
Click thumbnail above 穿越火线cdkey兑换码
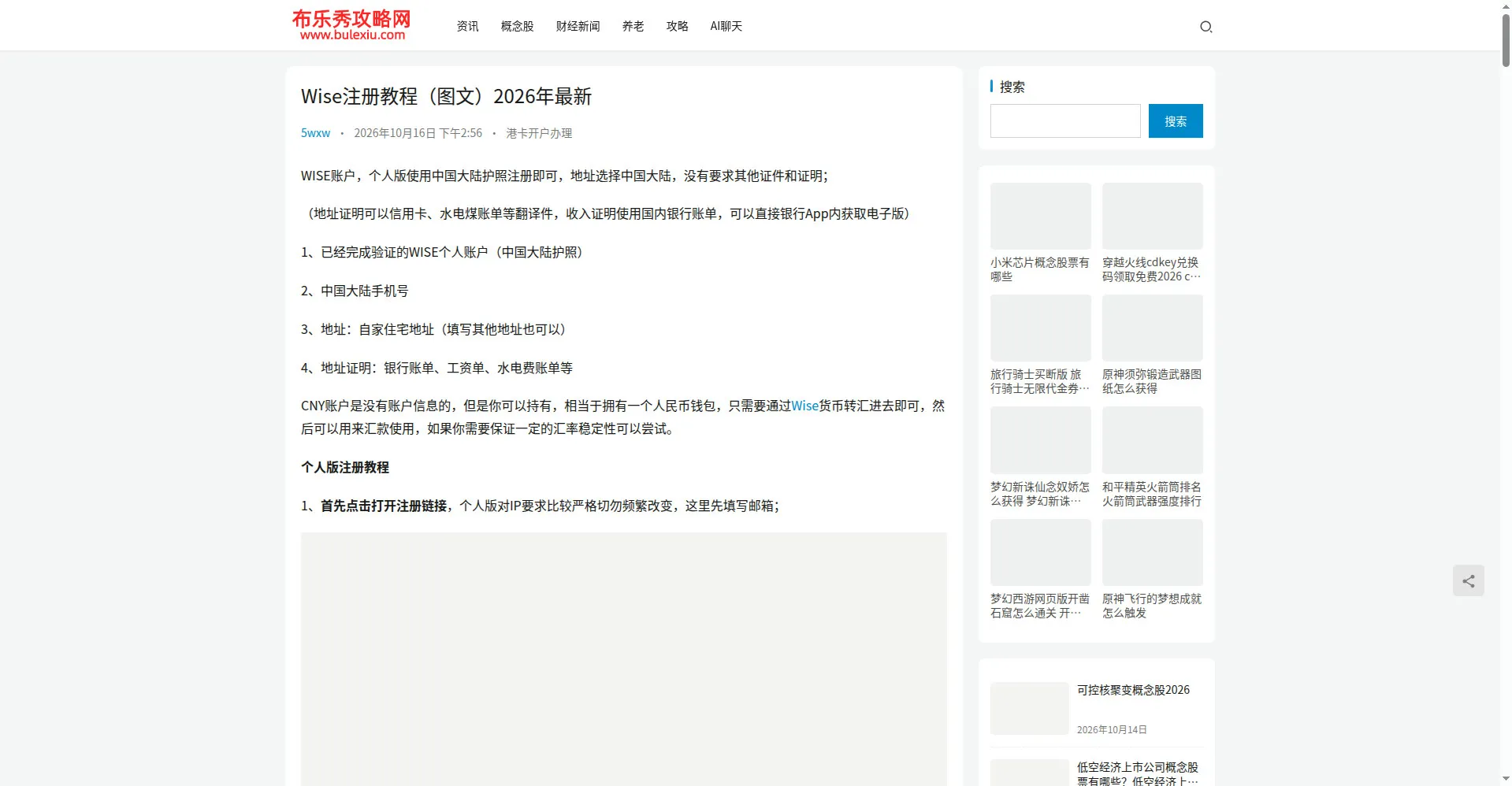click(1152, 216)
